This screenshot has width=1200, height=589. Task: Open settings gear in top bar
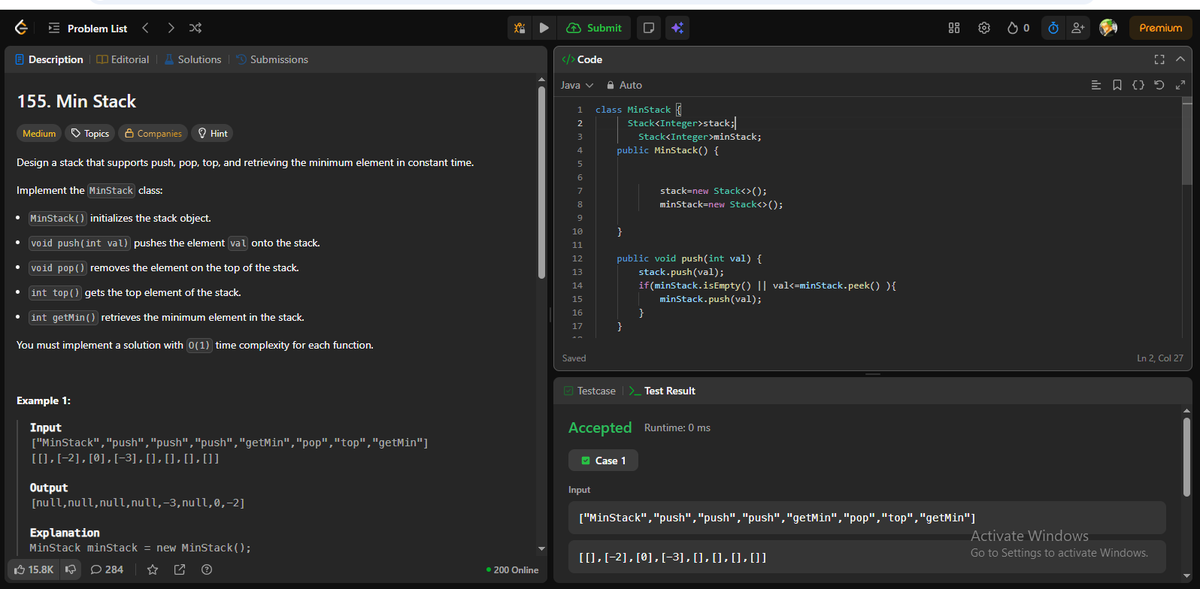point(983,28)
